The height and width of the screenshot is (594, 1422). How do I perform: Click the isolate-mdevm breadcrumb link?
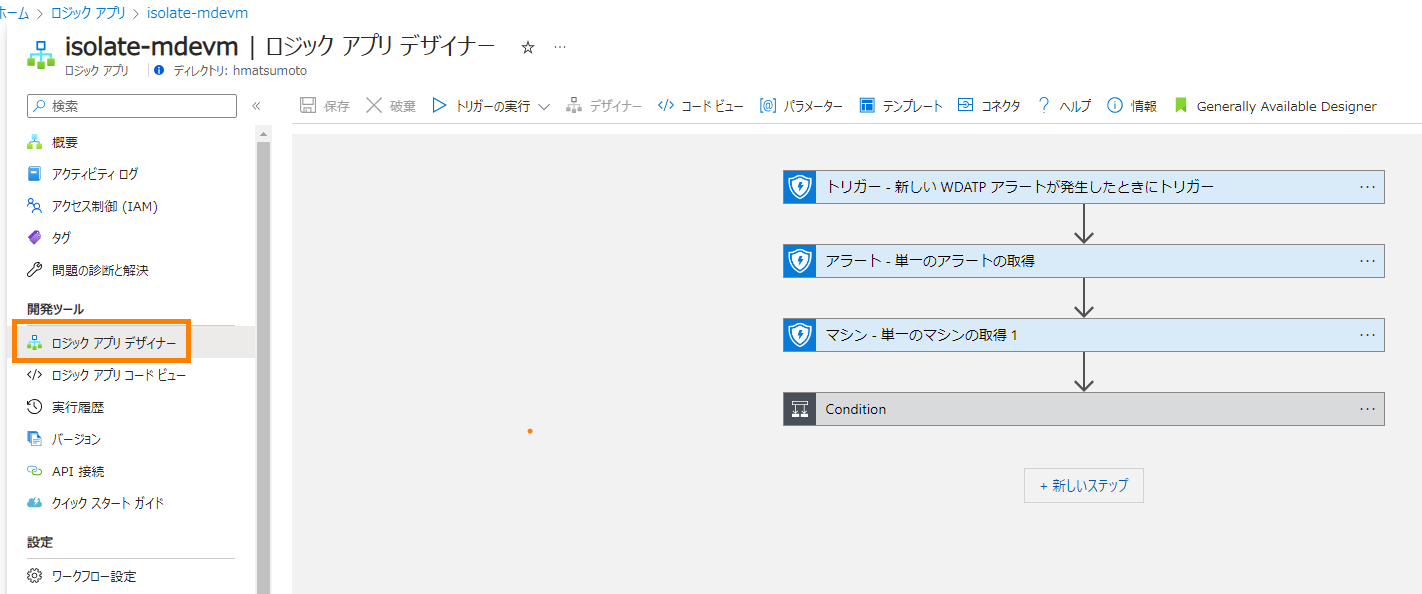coord(198,13)
